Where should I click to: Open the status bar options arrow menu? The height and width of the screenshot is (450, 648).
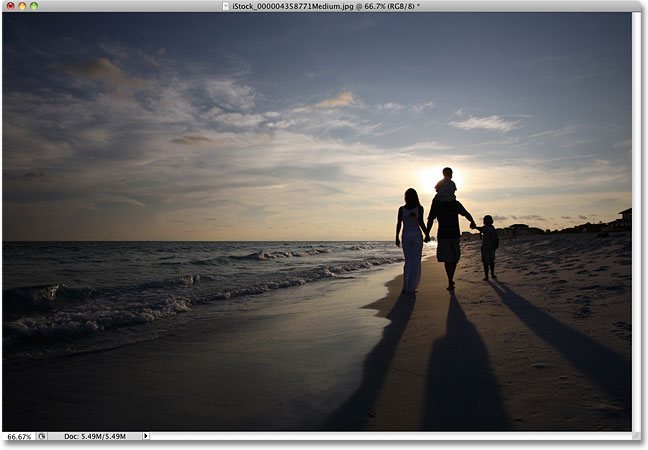point(145,436)
